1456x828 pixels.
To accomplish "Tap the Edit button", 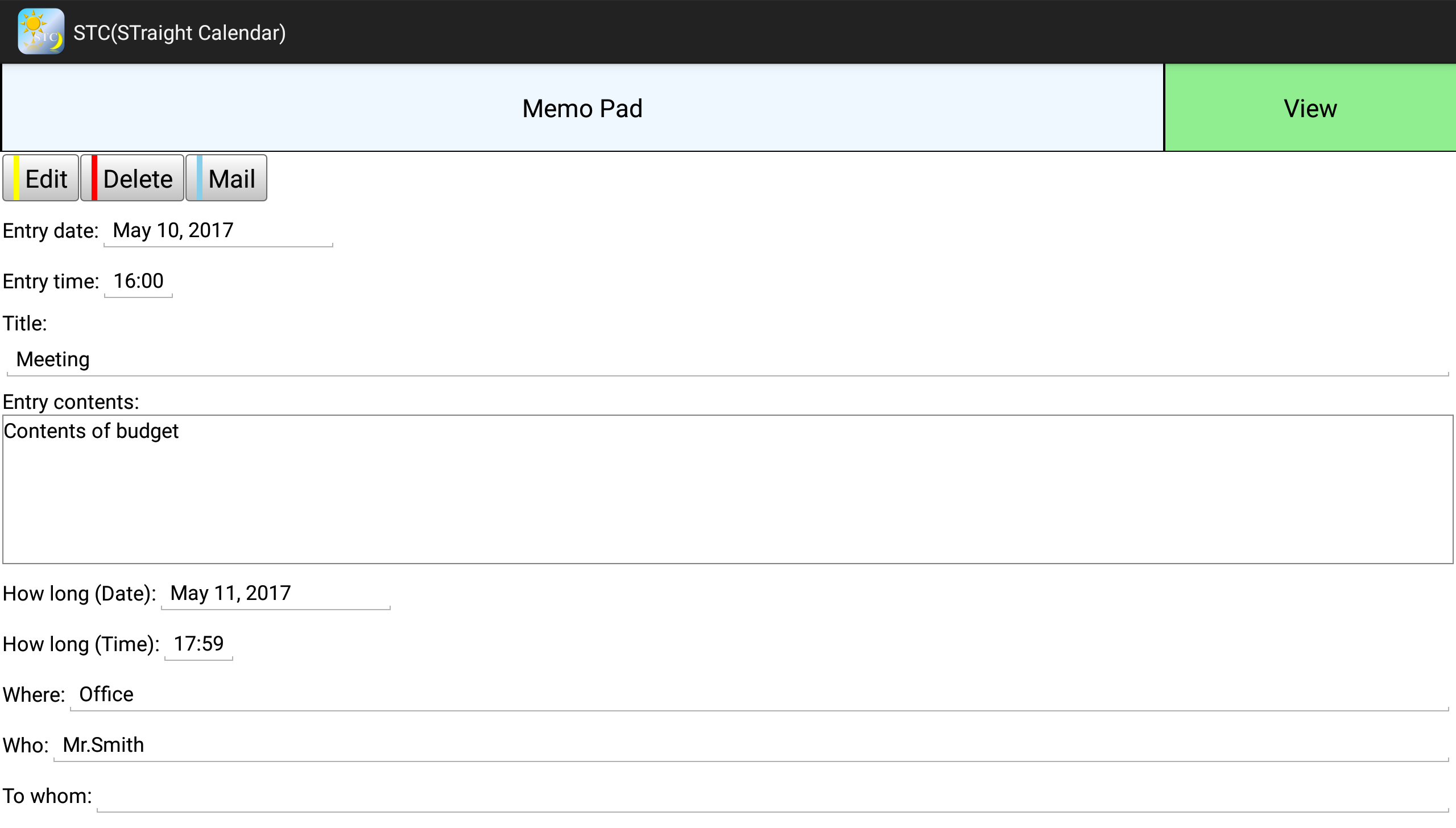I will coord(41,179).
